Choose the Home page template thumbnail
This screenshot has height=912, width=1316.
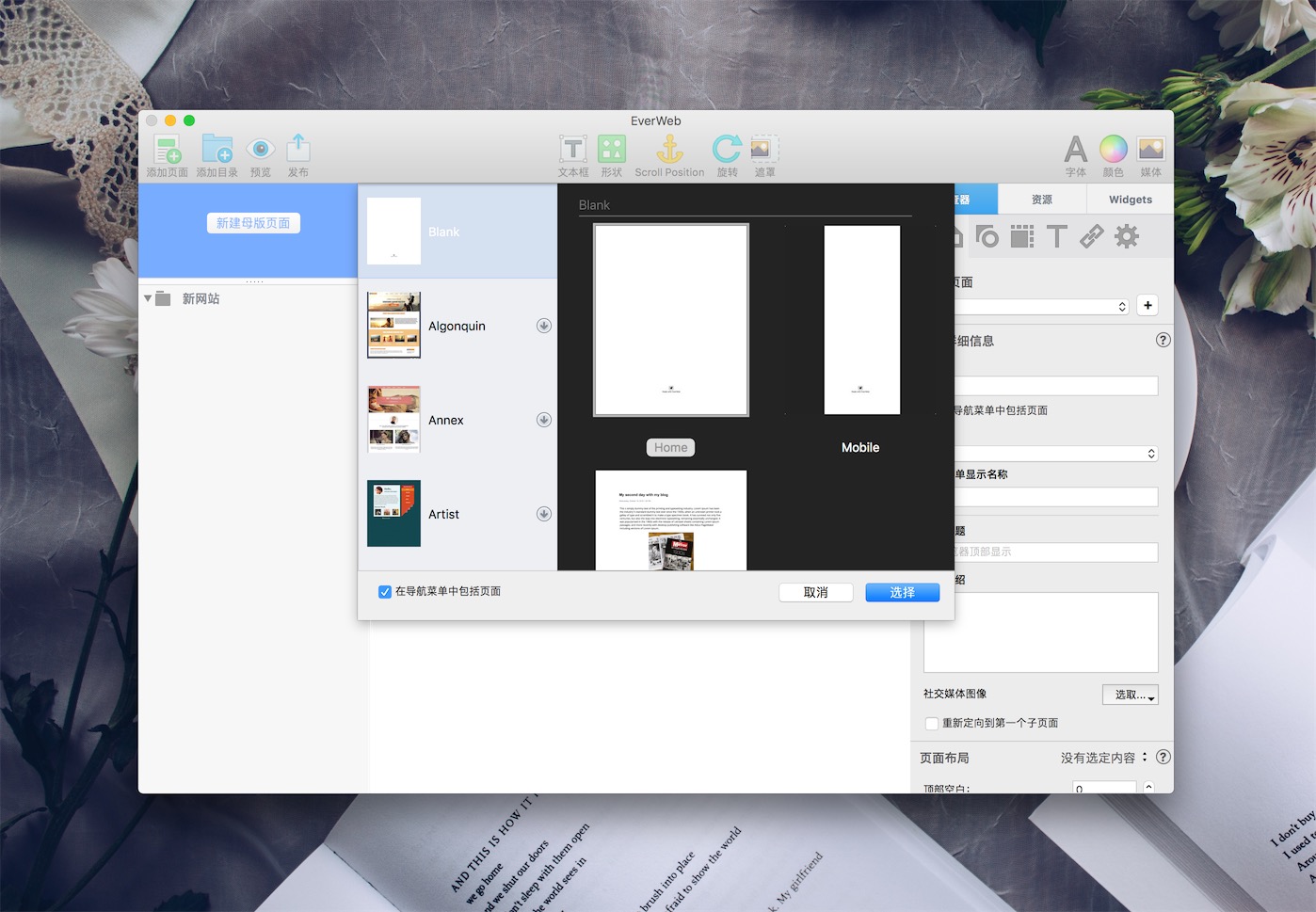[671, 320]
